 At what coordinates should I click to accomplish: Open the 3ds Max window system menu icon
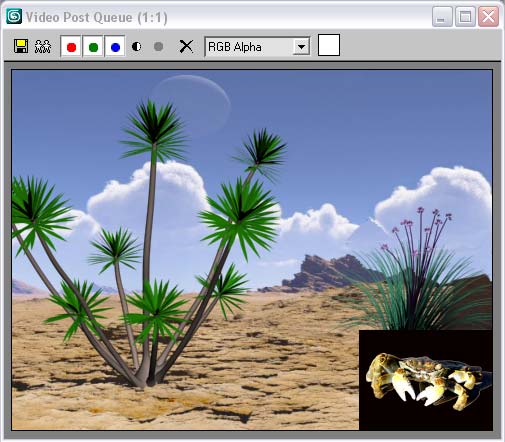click(x=14, y=17)
